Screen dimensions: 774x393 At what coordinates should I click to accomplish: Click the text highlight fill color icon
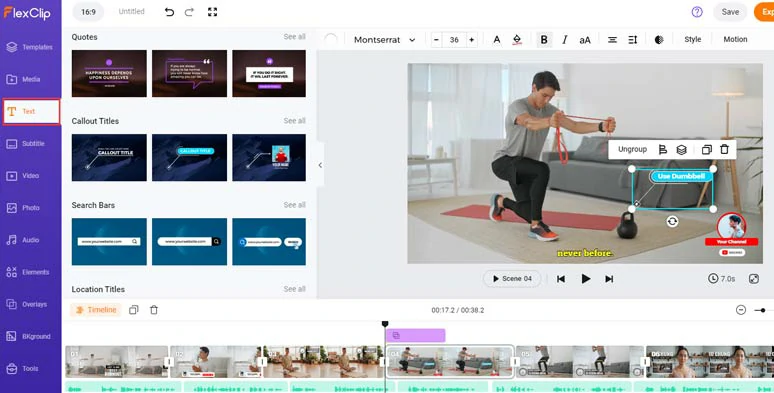[517, 40]
